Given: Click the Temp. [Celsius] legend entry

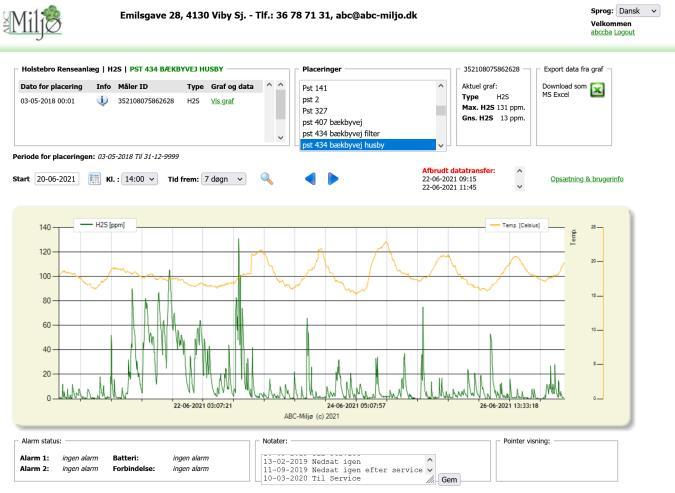Looking at the screenshot, I should click(x=517, y=225).
